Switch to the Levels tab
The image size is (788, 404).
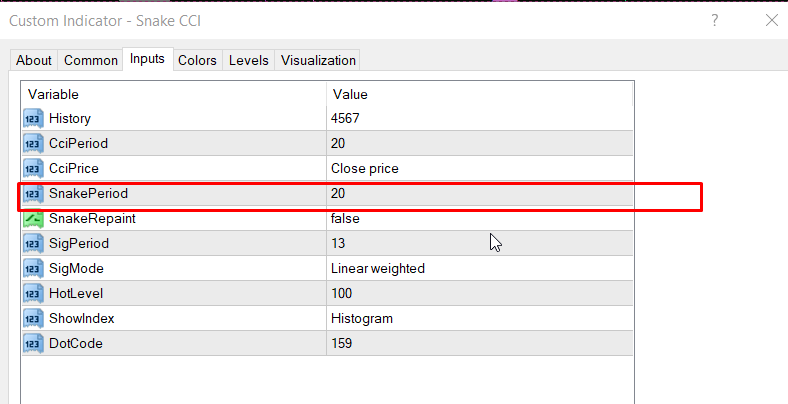(248, 60)
